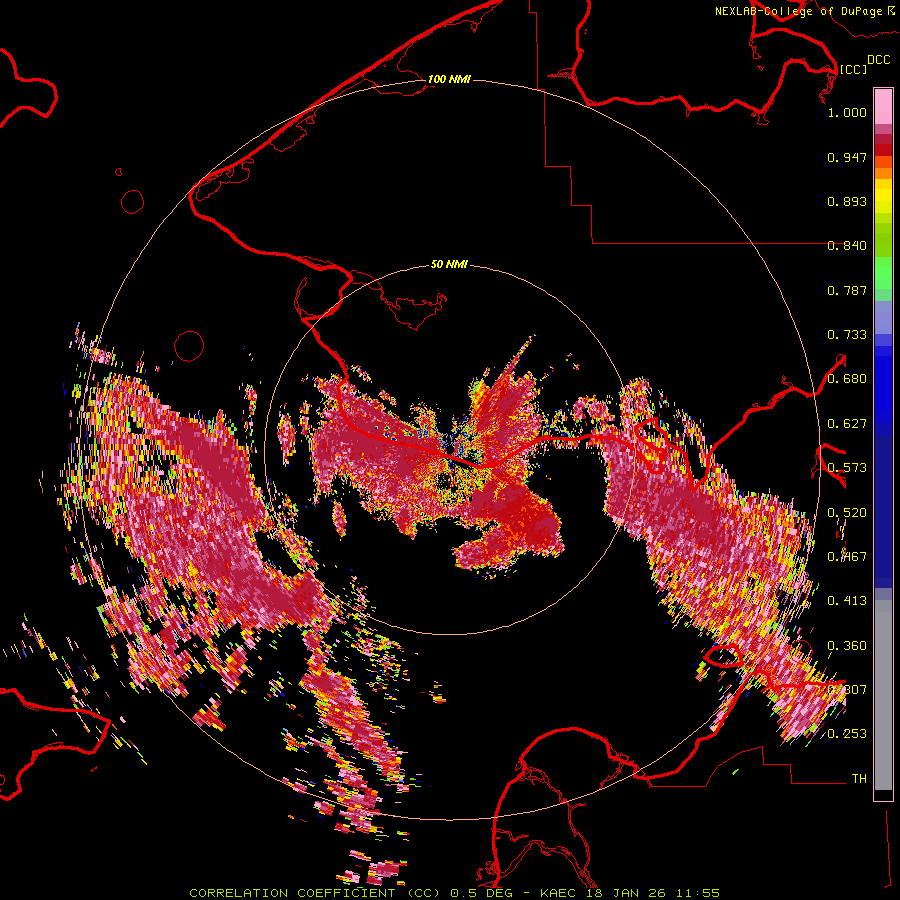The image size is (900, 900).
Task: Click the 0.733 value on the color scale
Action: pos(847,335)
